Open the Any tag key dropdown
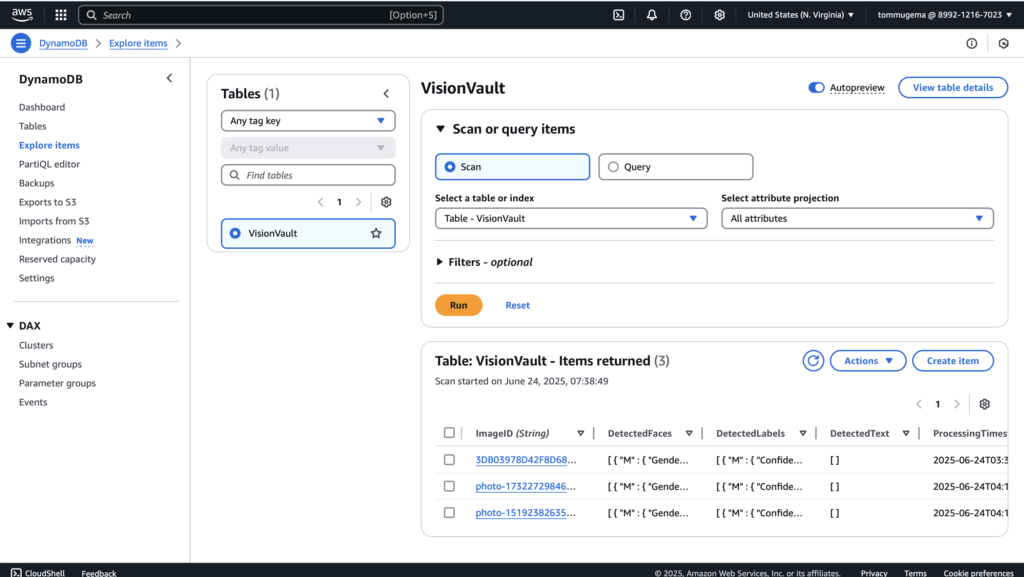The height and width of the screenshot is (577, 1024). 308,121
